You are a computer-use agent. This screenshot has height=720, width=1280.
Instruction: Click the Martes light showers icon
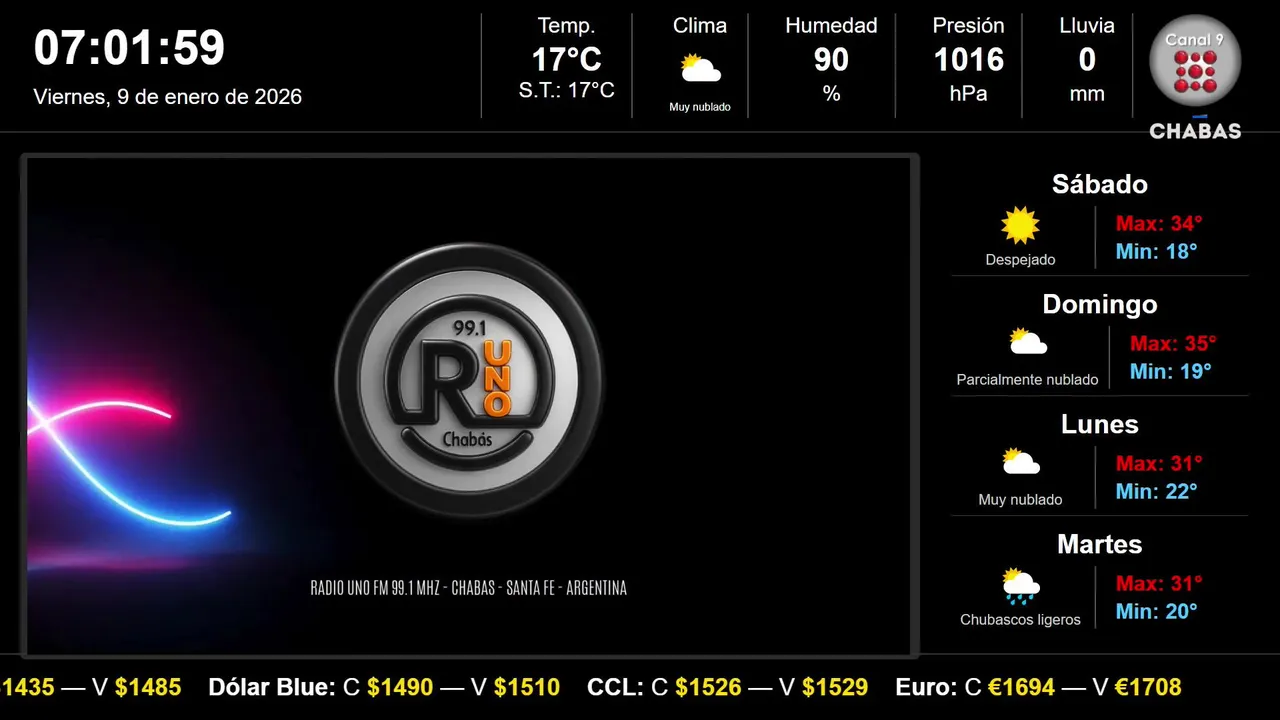[x=1020, y=586]
